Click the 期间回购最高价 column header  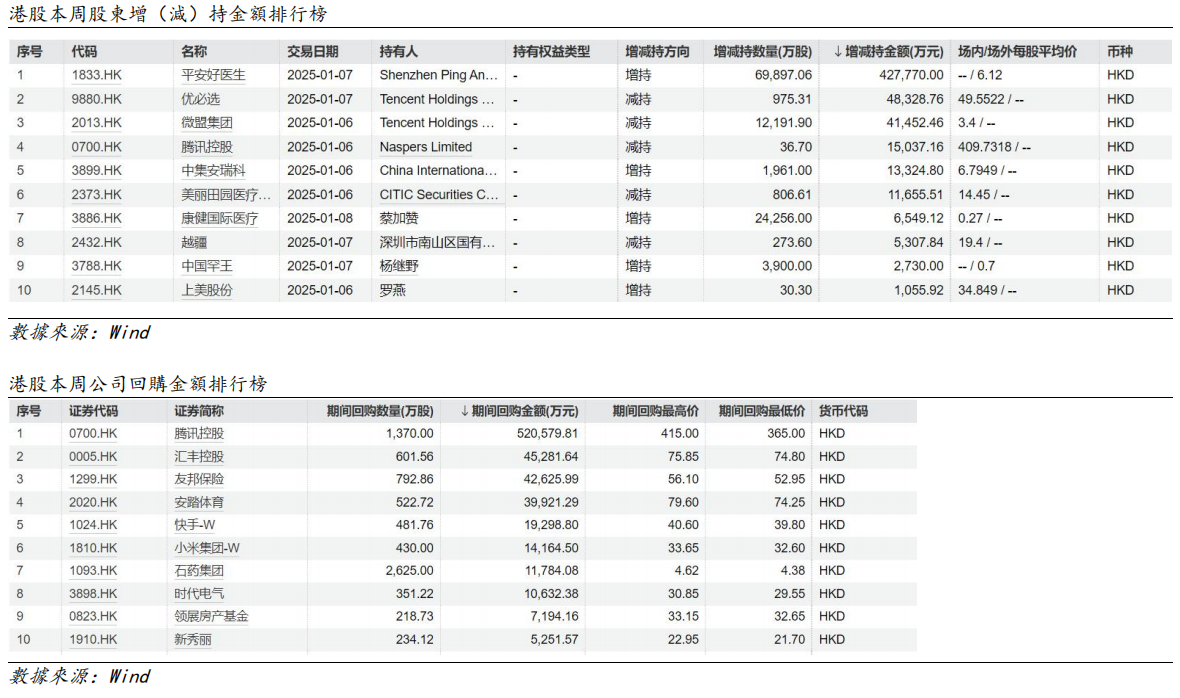[x=655, y=411]
